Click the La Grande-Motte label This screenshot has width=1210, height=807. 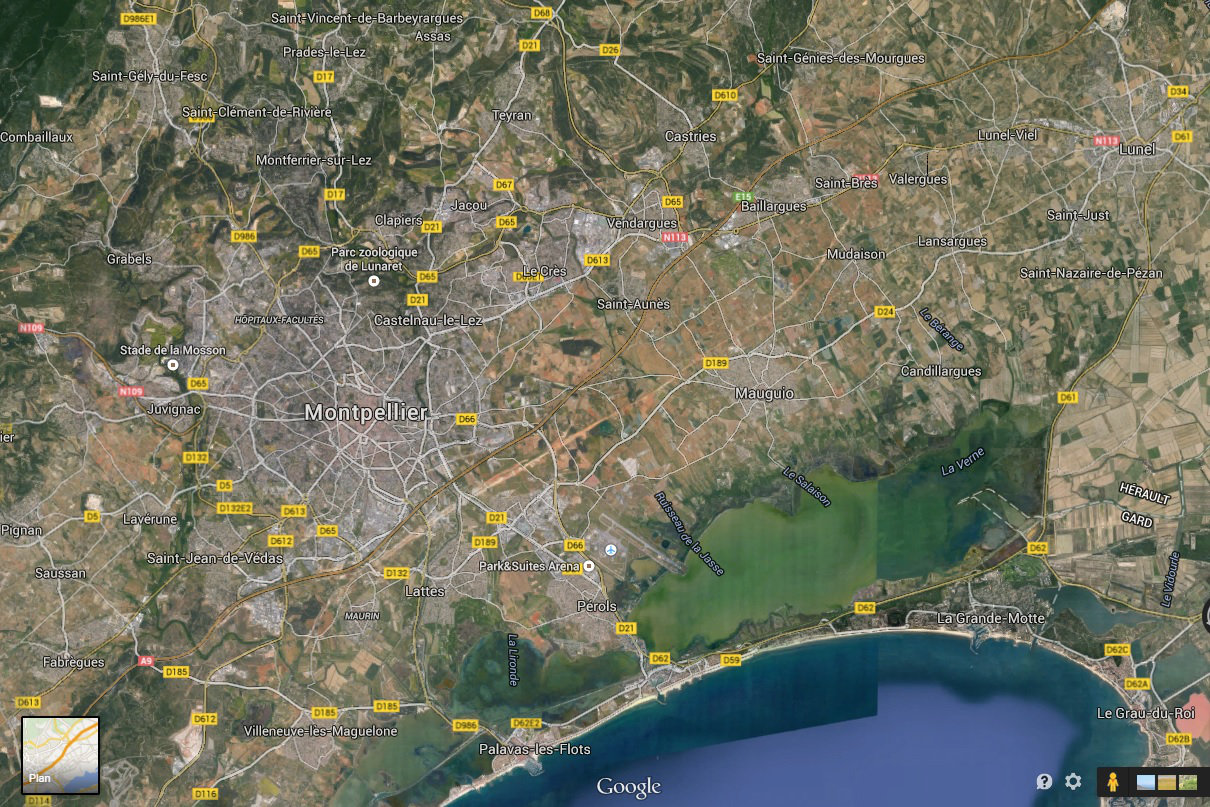tap(991, 618)
